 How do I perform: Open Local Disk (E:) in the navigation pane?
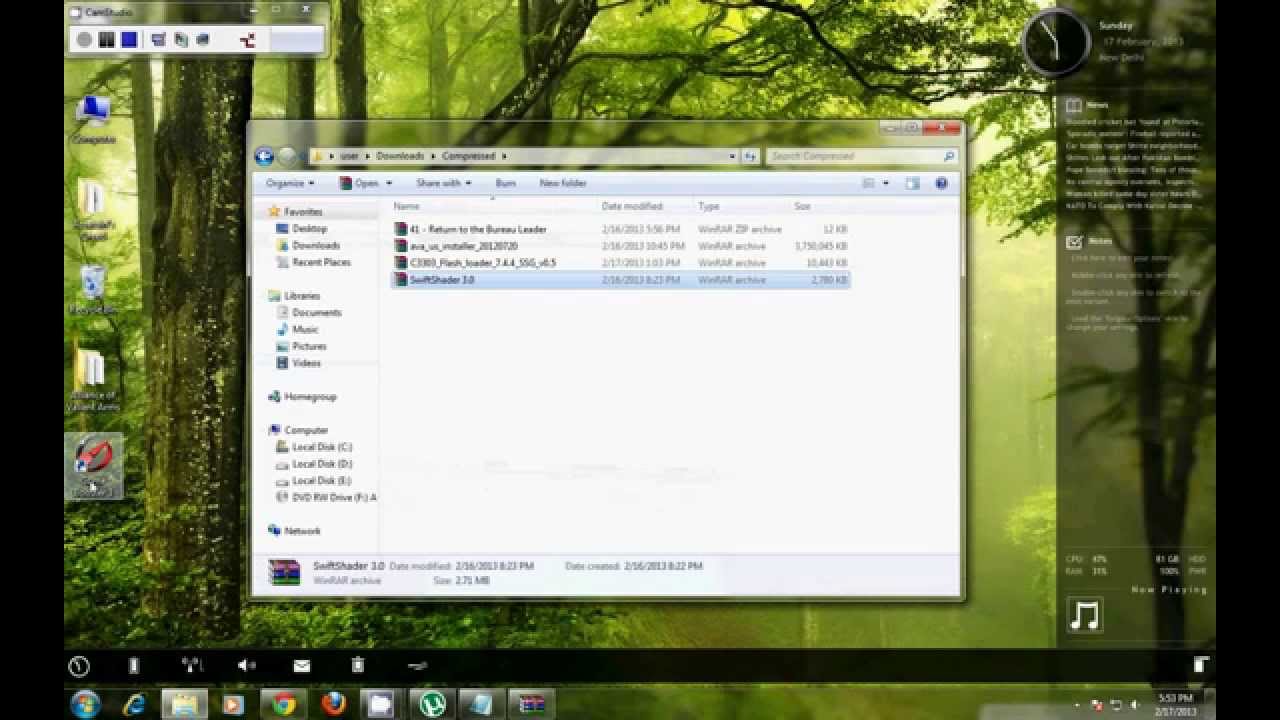pyautogui.click(x=322, y=481)
